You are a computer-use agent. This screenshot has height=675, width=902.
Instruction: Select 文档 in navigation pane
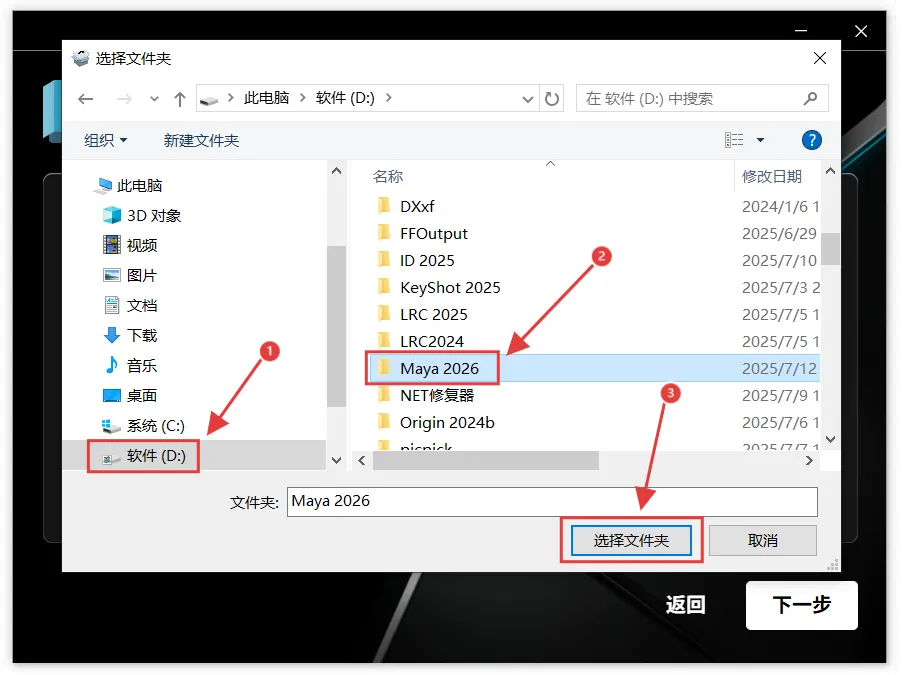pyautogui.click(x=130, y=305)
